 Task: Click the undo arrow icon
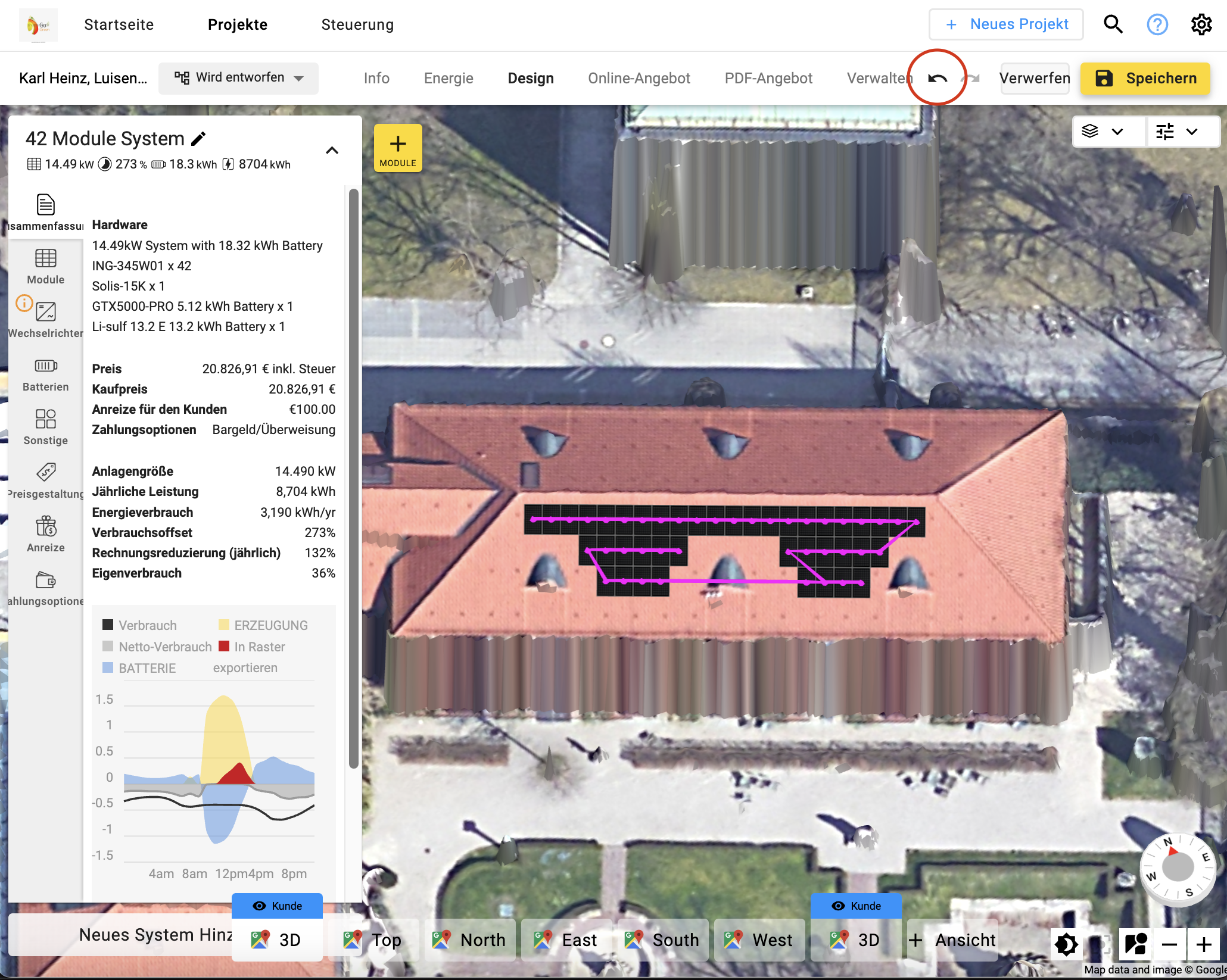pyautogui.click(x=938, y=78)
